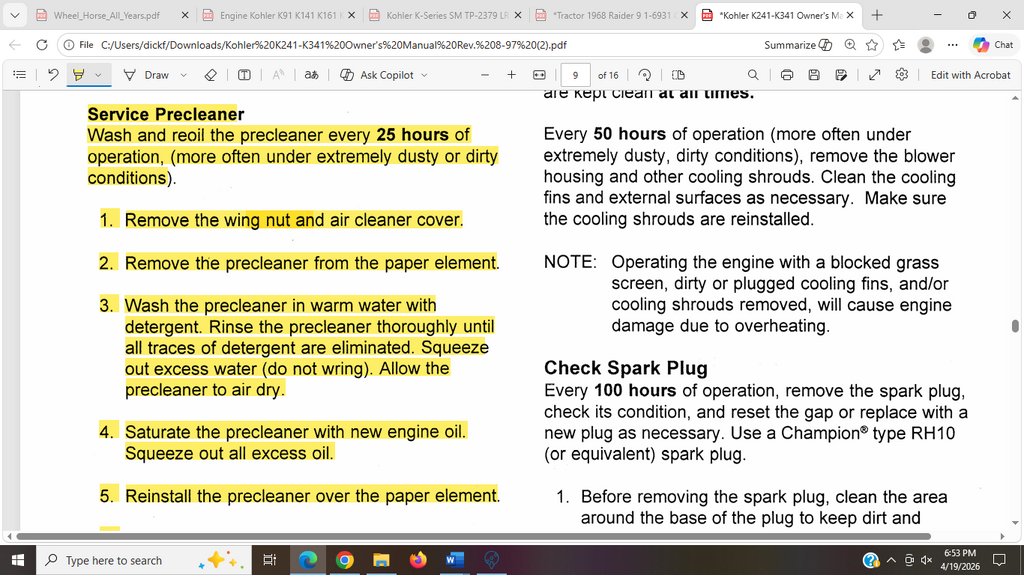This screenshot has width=1024, height=575.
Task: Print the PDF using the printer icon
Action: click(787, 75)
